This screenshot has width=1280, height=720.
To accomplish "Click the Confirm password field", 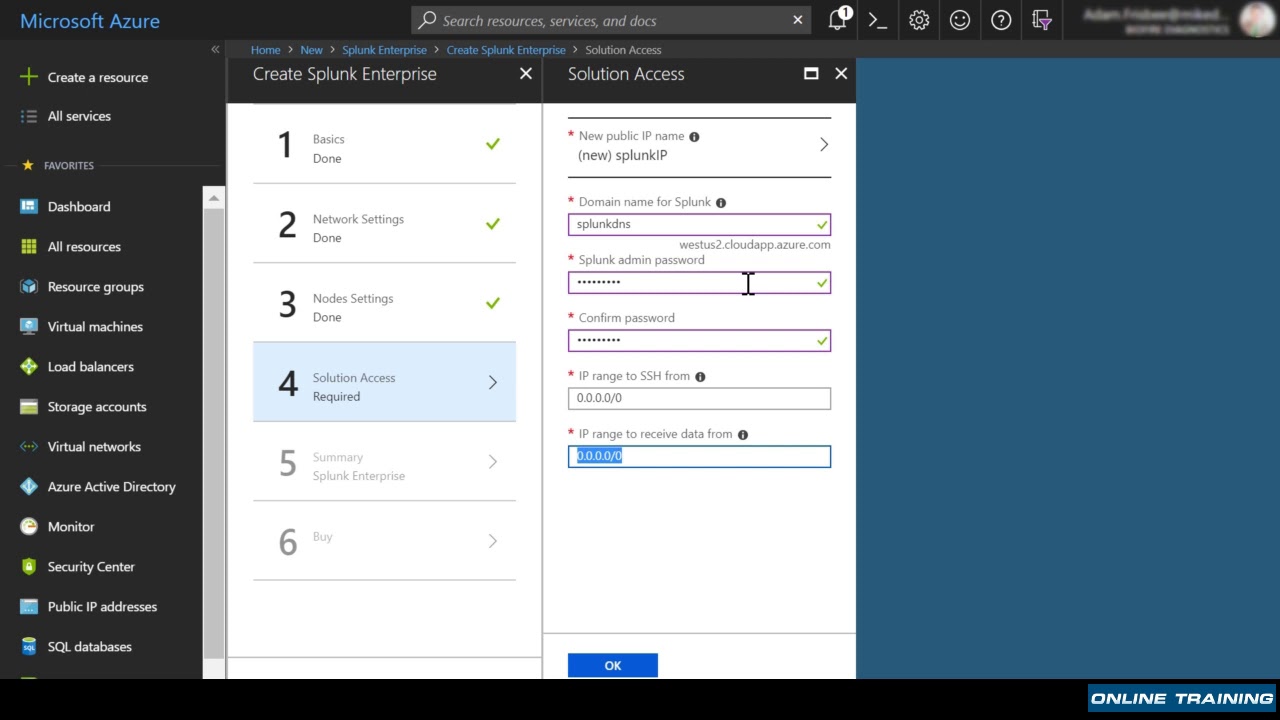I will pyautogui.click(x=699, y=340).
